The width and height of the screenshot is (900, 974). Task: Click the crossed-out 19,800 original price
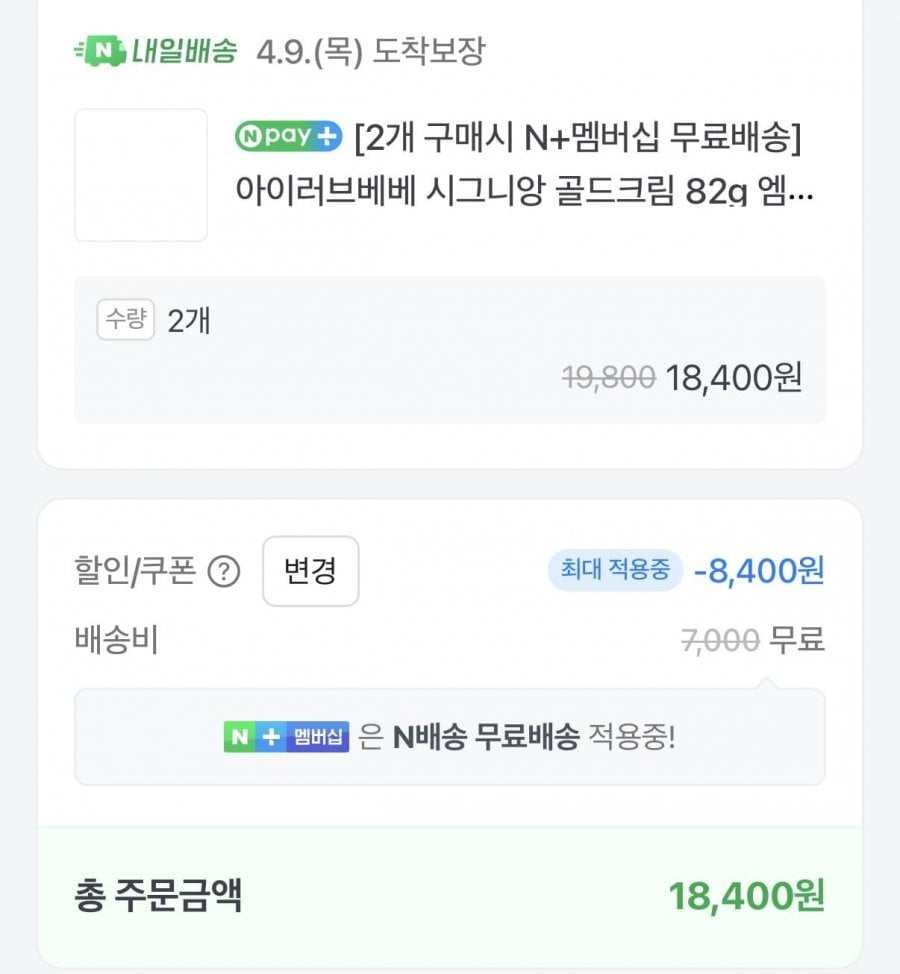(x=608, y=377)
